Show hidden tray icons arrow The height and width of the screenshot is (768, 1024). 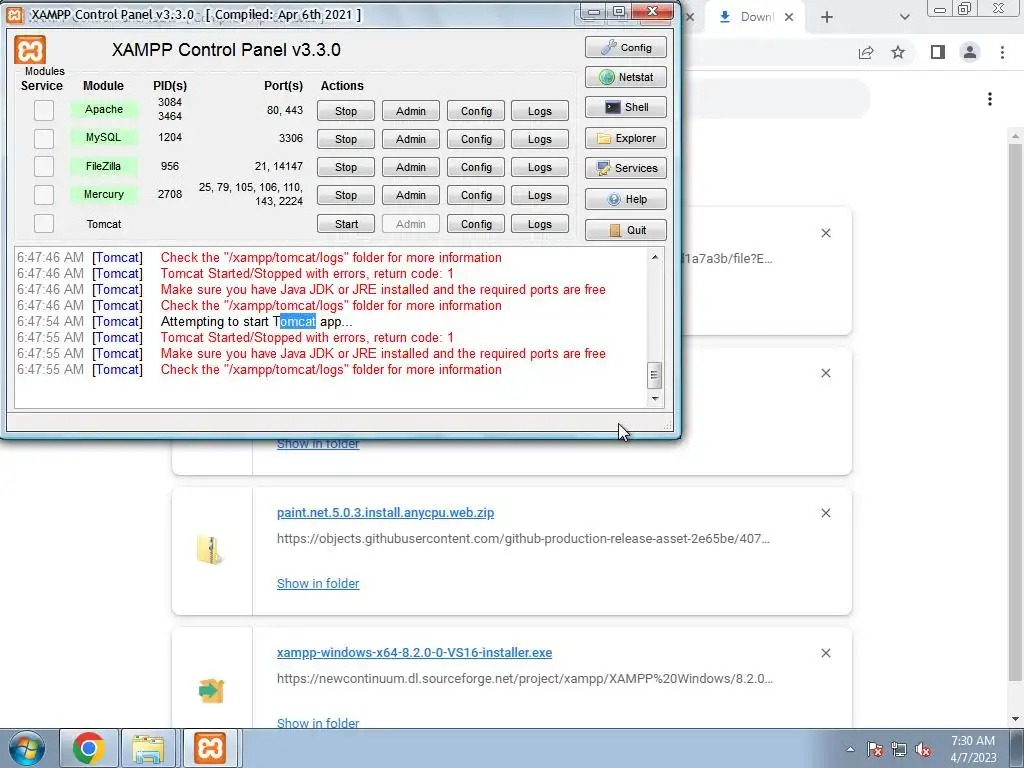[850, 750]
